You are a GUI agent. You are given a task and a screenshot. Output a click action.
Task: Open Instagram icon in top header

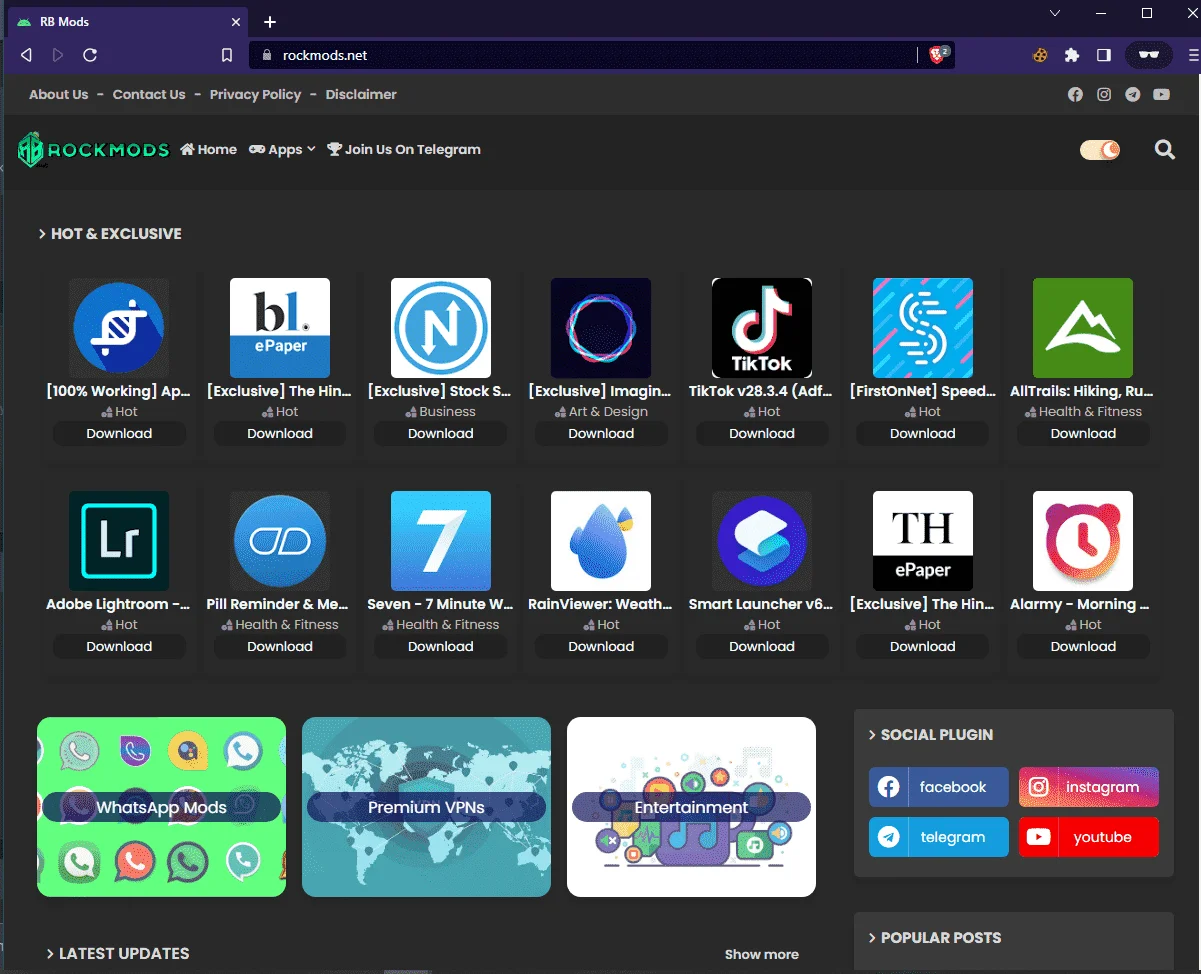1104,95
